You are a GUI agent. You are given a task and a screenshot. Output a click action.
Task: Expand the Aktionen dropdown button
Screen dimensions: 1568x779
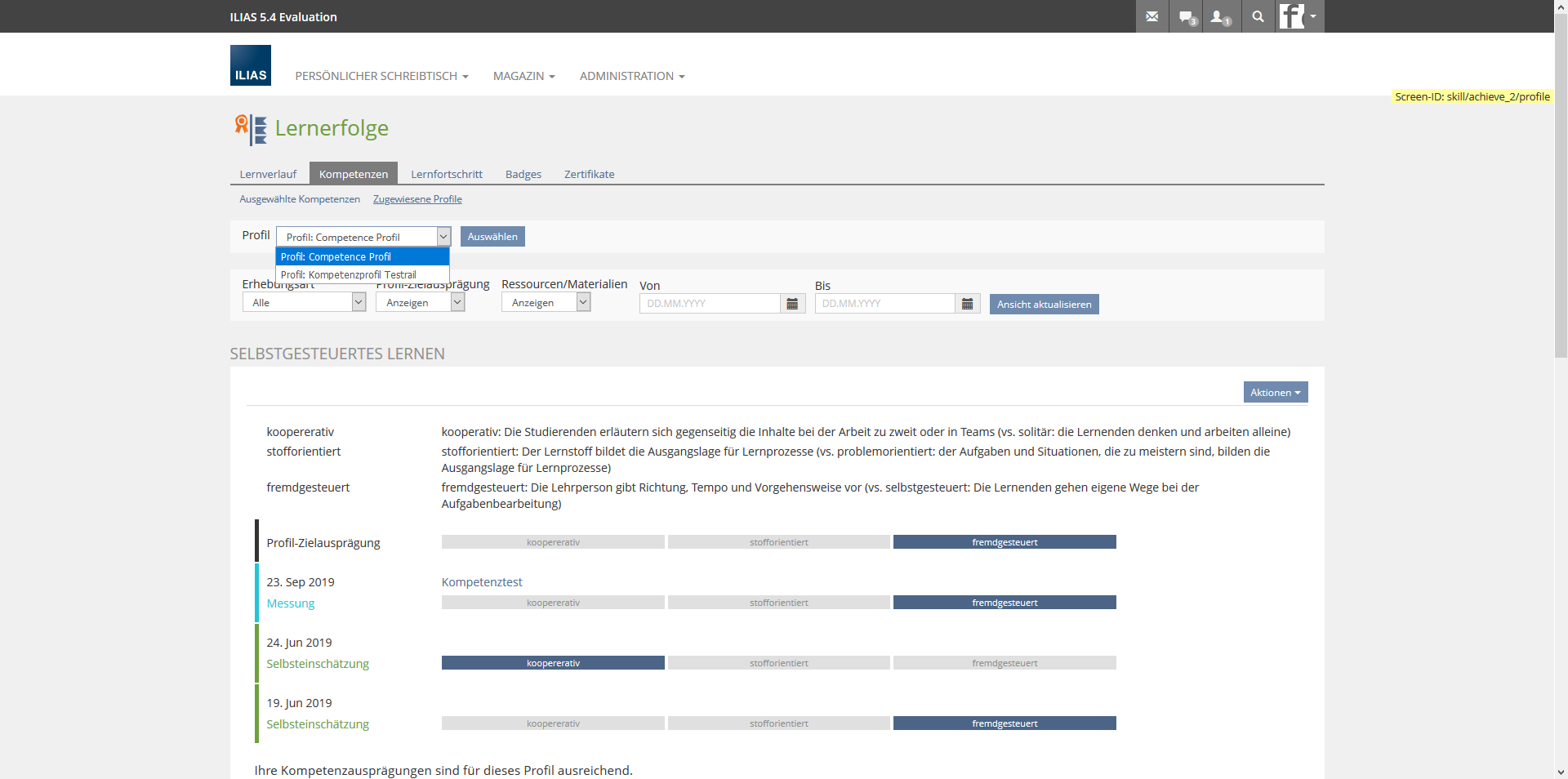[x=1275, y=393]
